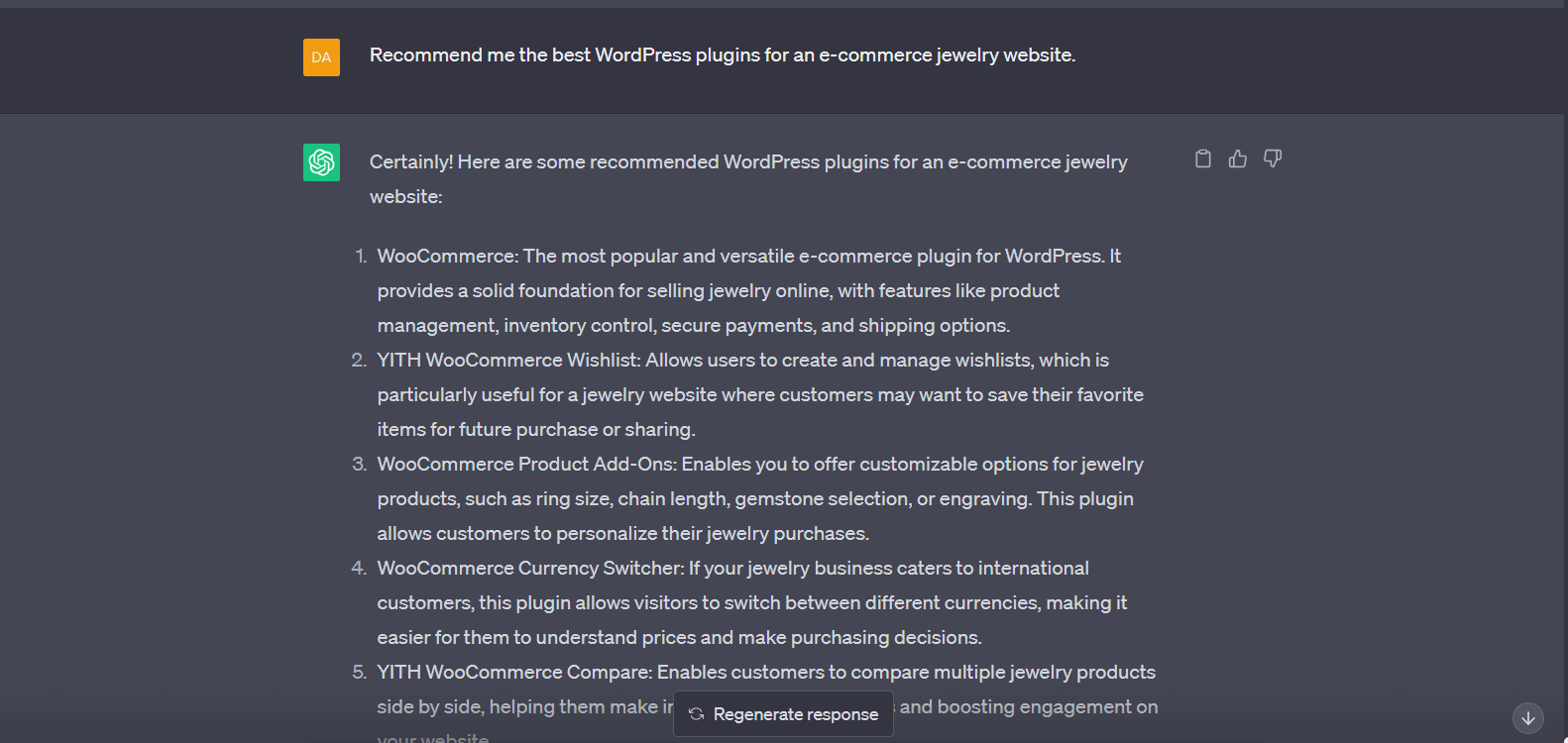Image resolution: width=1568 pixels, height=743 pixels.
Task: Click the text "items for future purchase or sharing."
Action: [536, 430]
